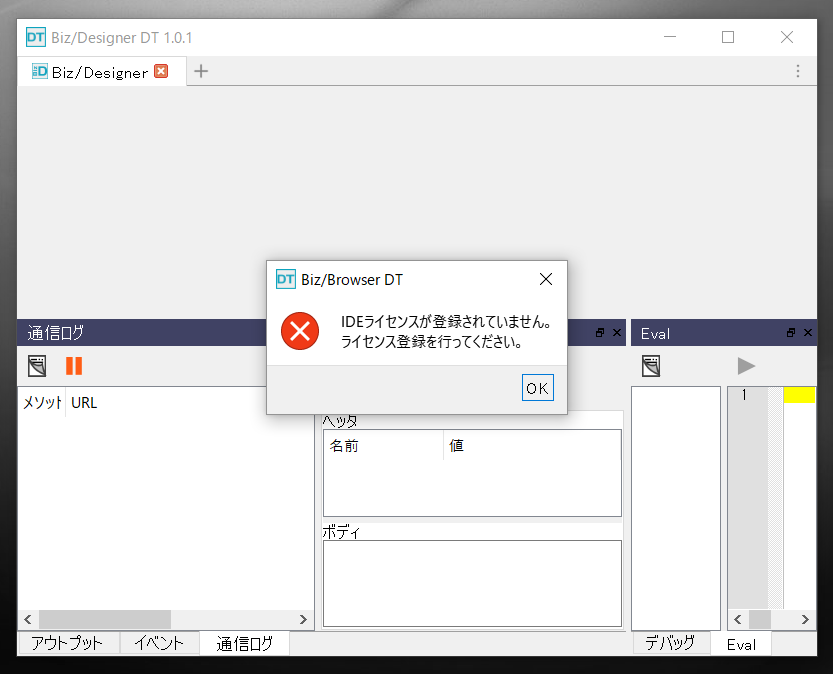Image resolution: width=833 pixels, height=674 pixels.
Task: Click the 名前 column header
Action: (x=384, y=445)
